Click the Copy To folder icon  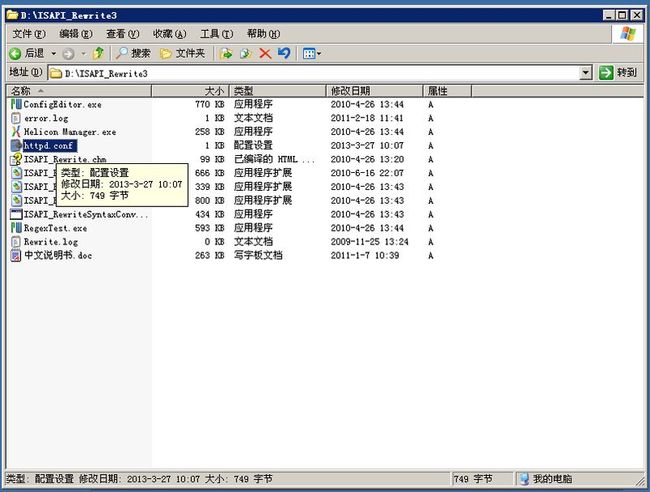pyautogui.click(x=246, y=53)
